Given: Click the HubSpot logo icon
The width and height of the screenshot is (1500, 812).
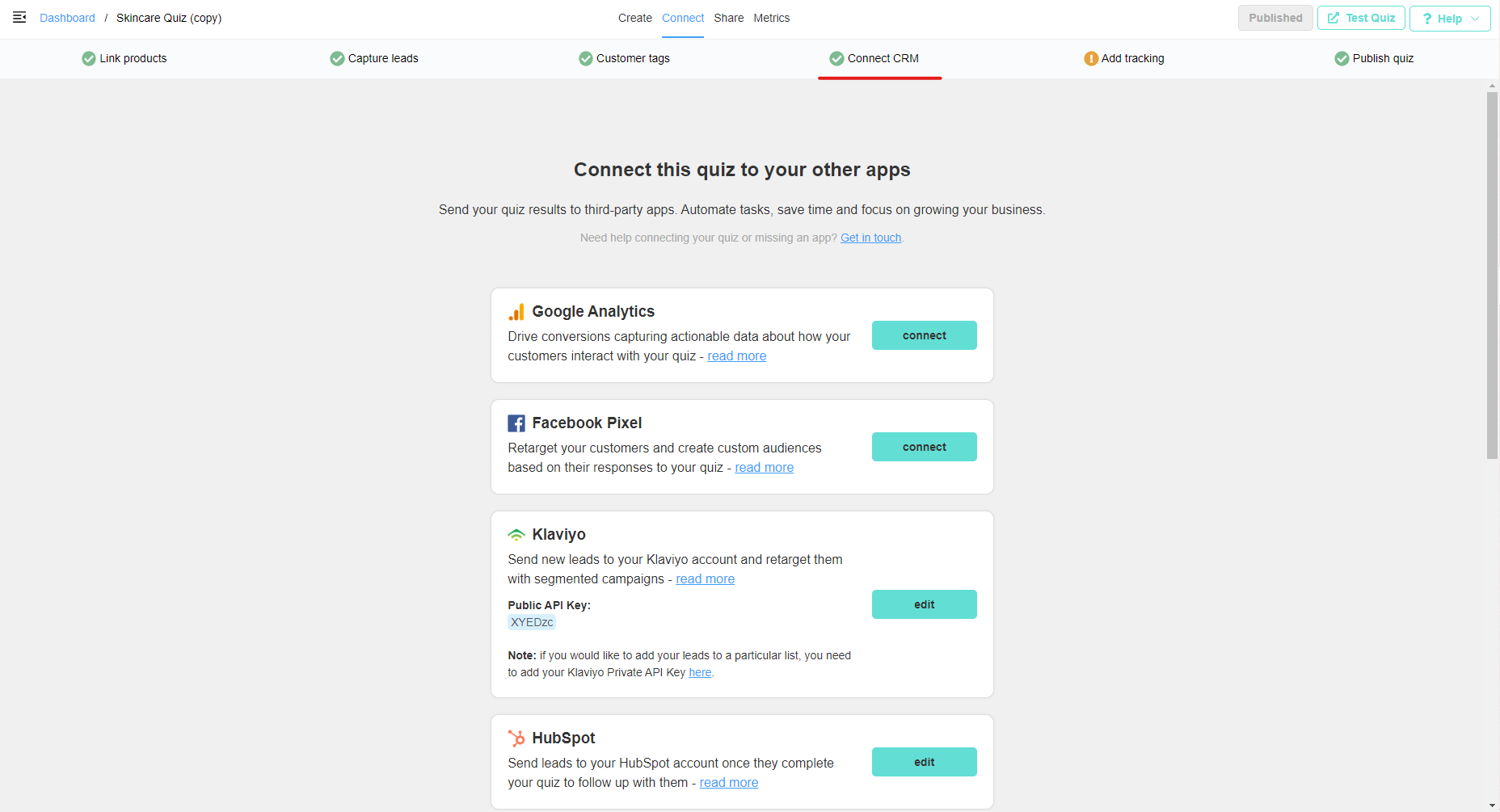Looking at the screenshot, I should point(516,738).
